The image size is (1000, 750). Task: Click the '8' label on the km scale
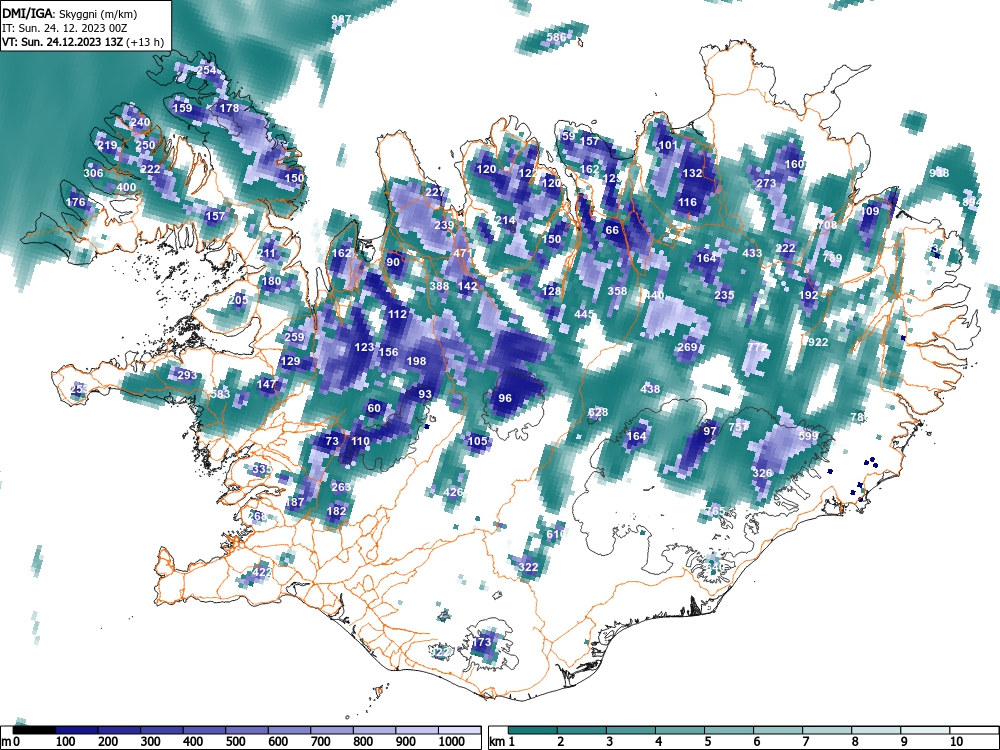tap(854, 742)
